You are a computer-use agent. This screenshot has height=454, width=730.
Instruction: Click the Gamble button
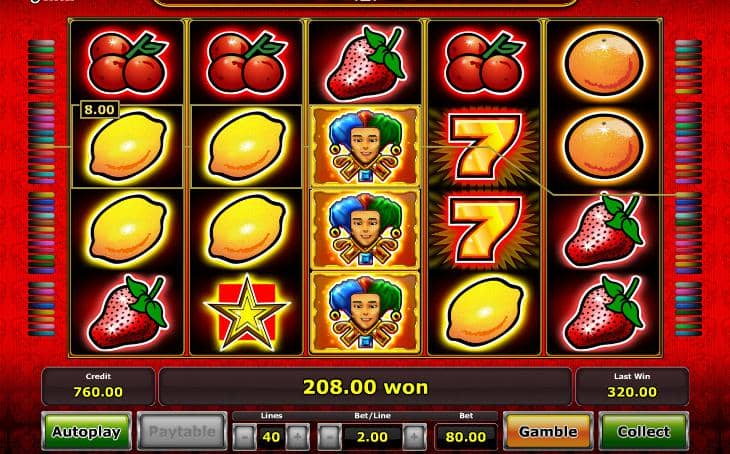(548, 432)
